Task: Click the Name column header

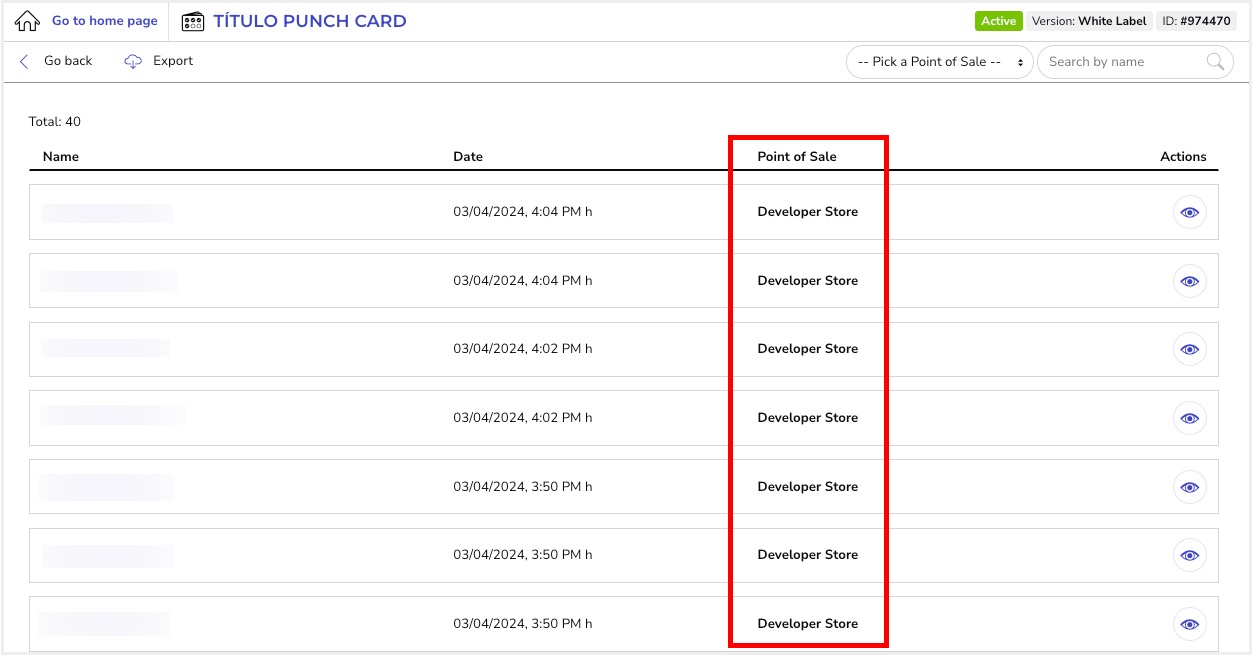Action: (x=61, y=156)
